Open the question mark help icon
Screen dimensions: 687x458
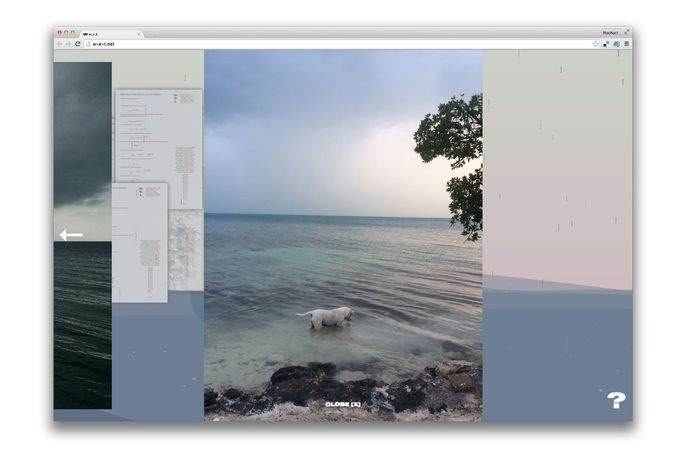pyautogui.click(x=616, y=400)
